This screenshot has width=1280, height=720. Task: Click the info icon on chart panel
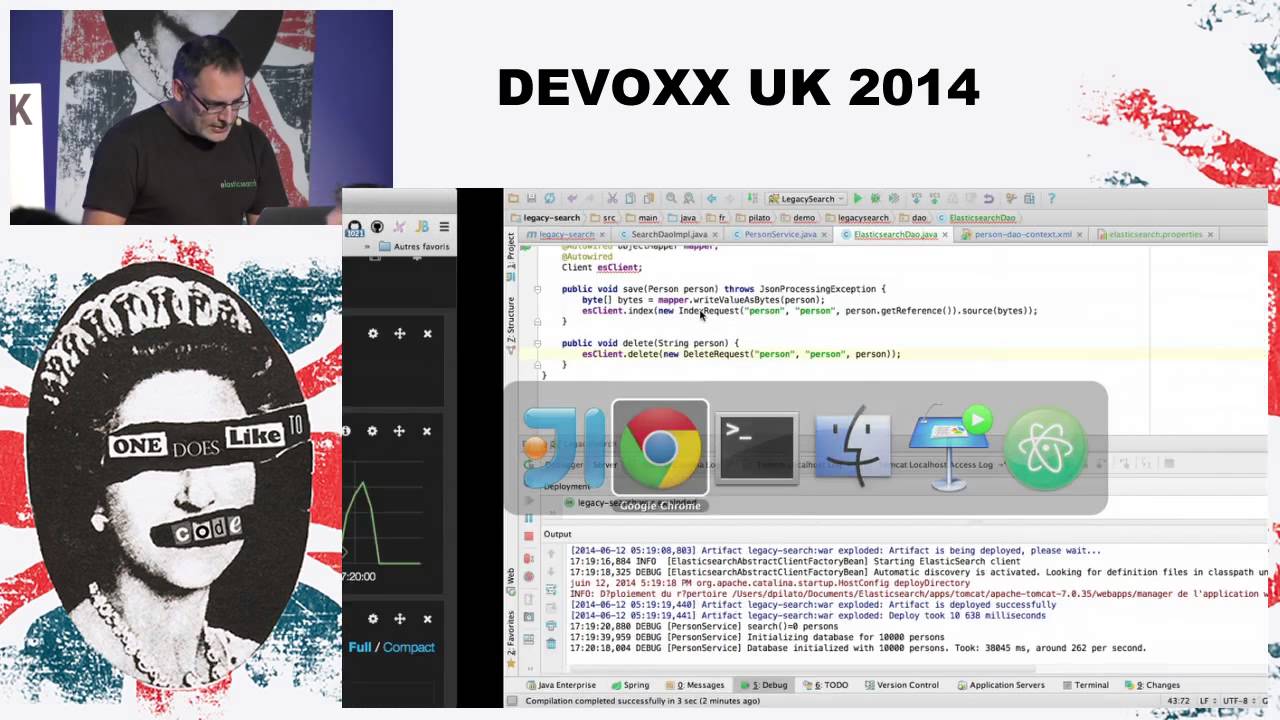[x=346, y=431]
